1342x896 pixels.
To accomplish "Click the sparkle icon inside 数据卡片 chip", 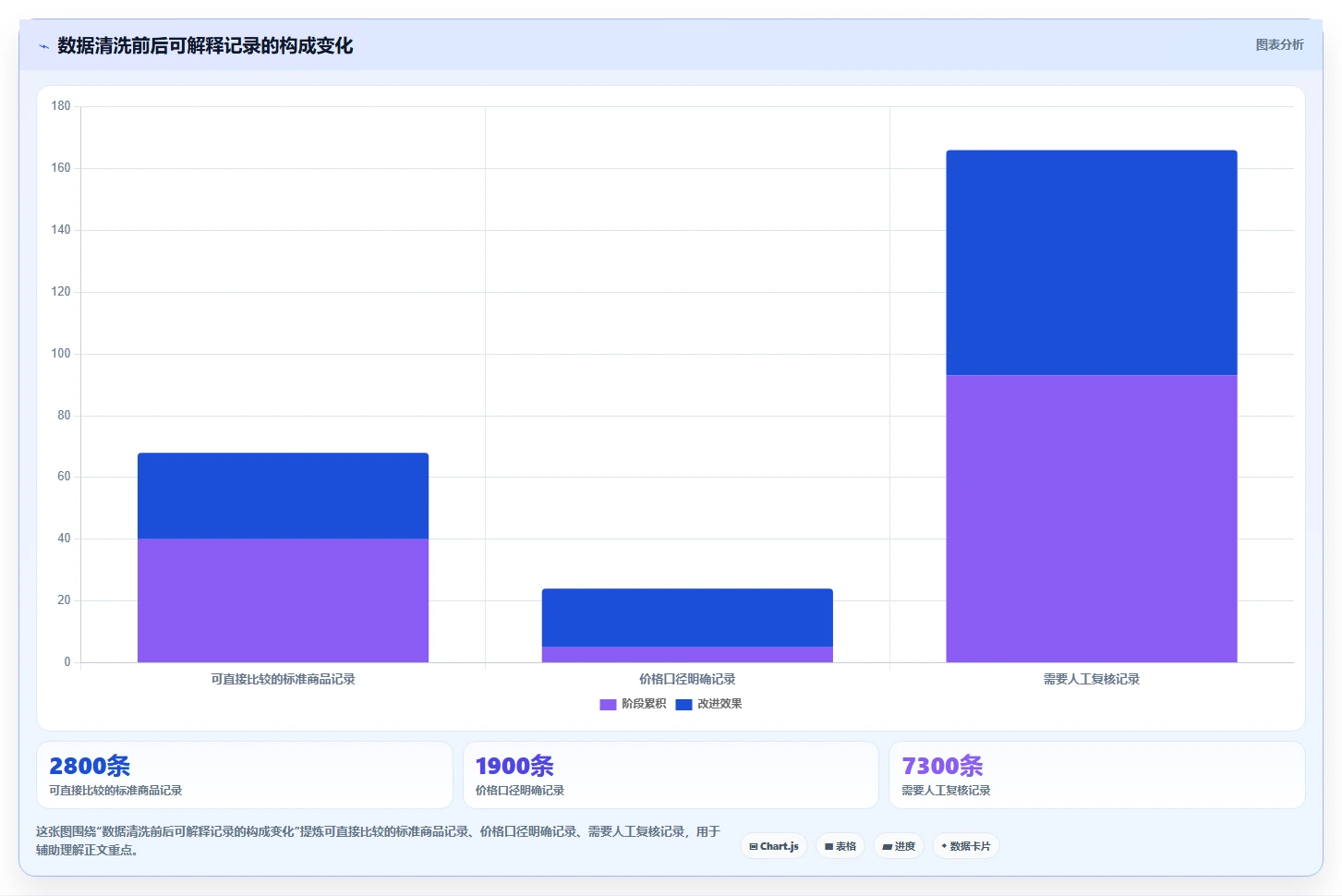I will [x=944, y=846].
